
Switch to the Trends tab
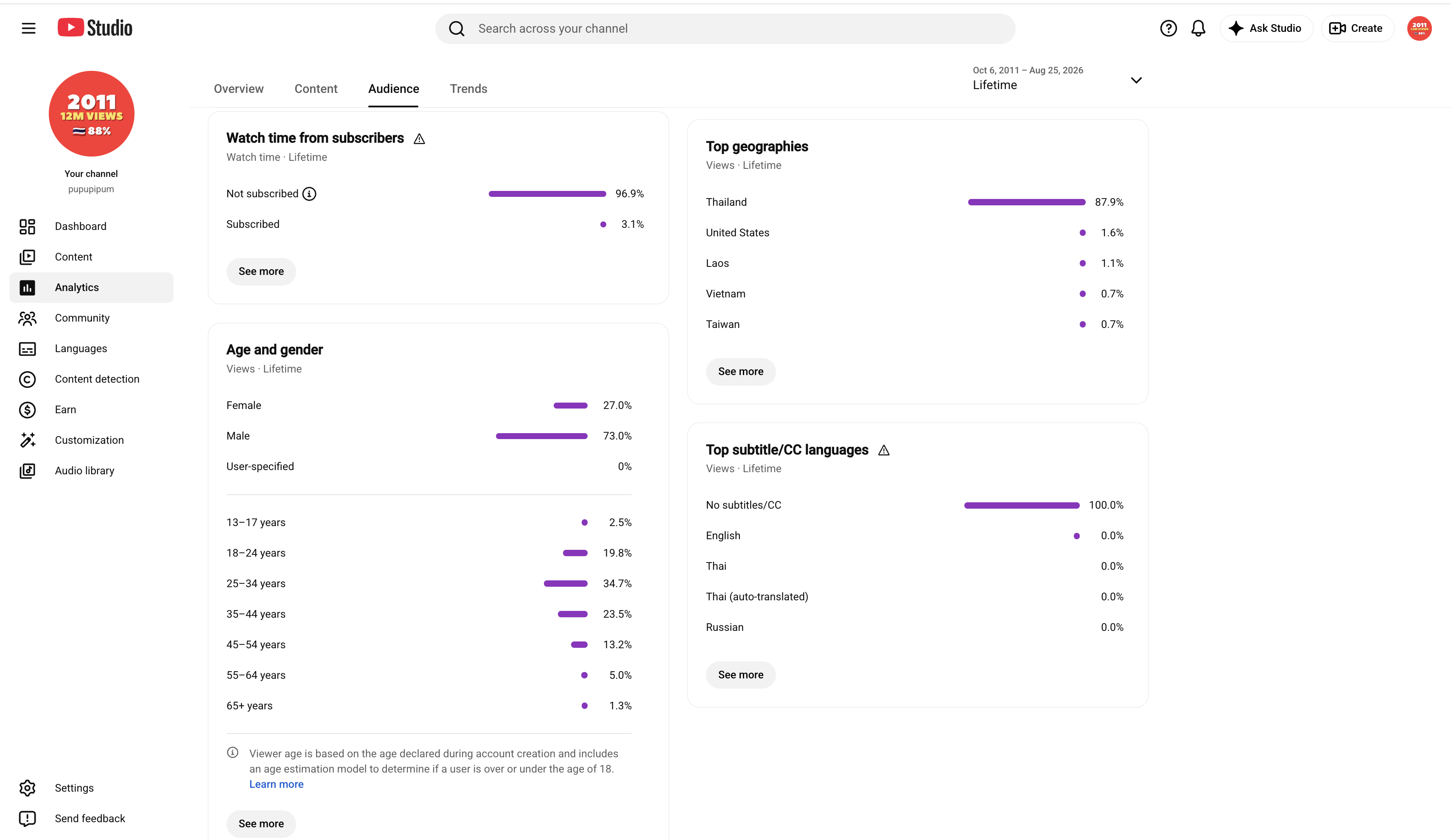[468, 89]
